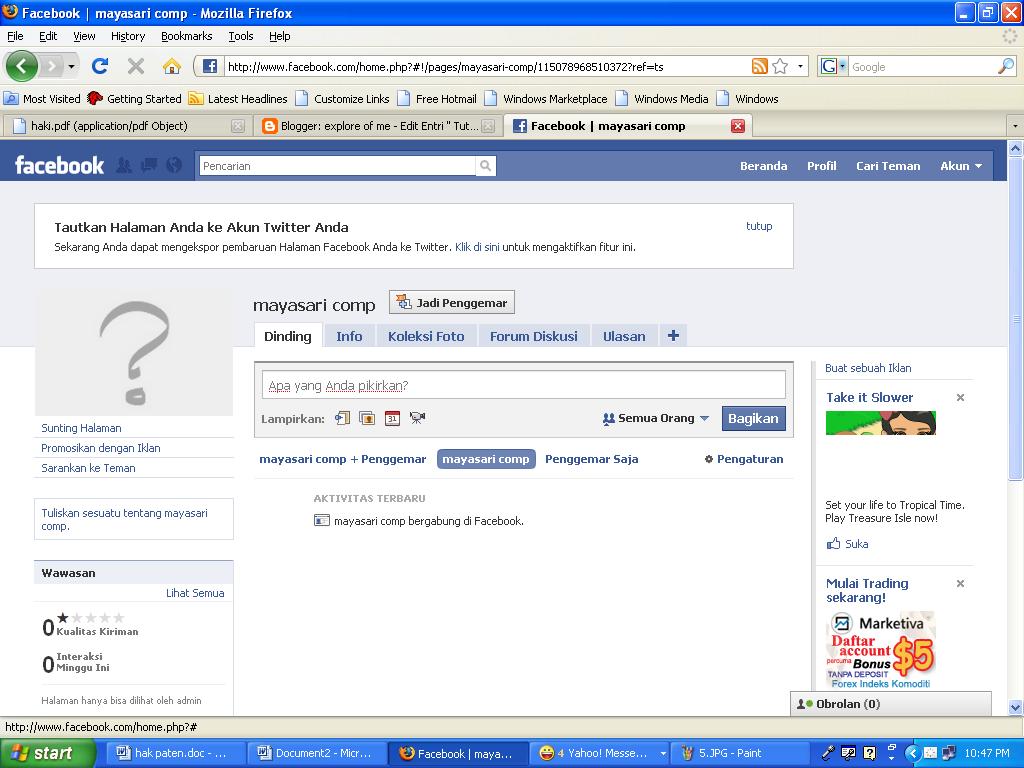Click the page vertical scrollbar thumb
The height and width of the screenshot is (768, 1024).
click(x=1015, y=317)
